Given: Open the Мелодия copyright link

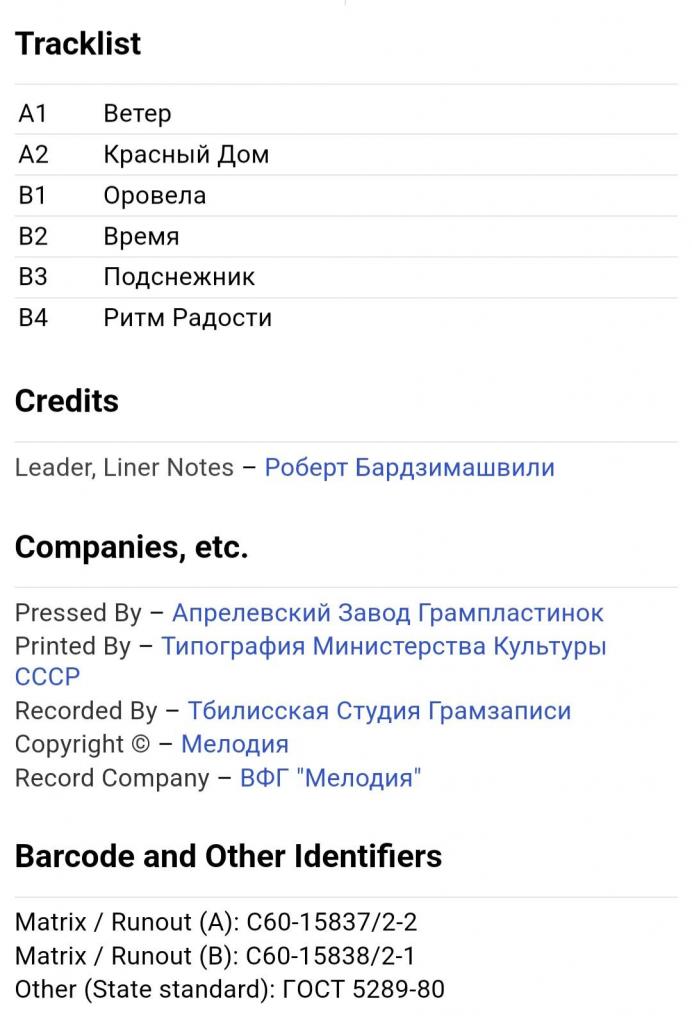Looking at the screenshot, I should pos(235,744).
